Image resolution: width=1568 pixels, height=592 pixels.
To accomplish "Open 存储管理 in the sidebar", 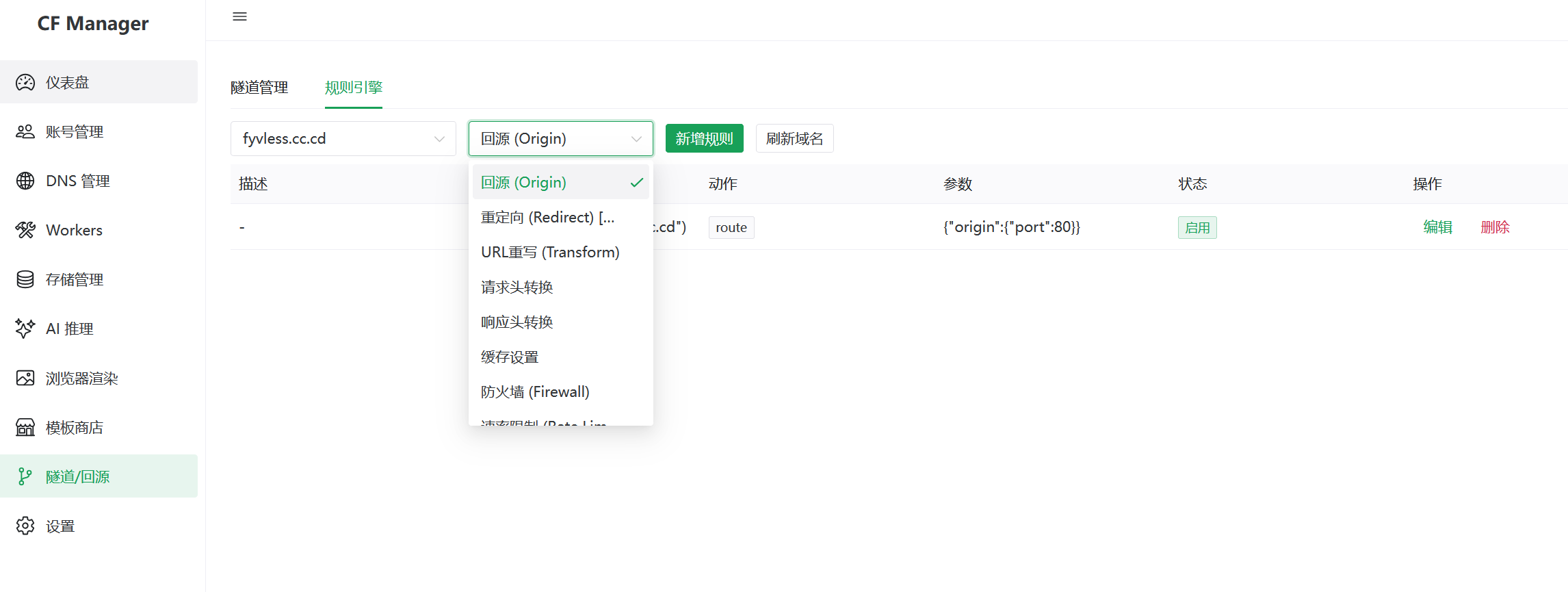I will pyautogui.click(x=99, y=279).
